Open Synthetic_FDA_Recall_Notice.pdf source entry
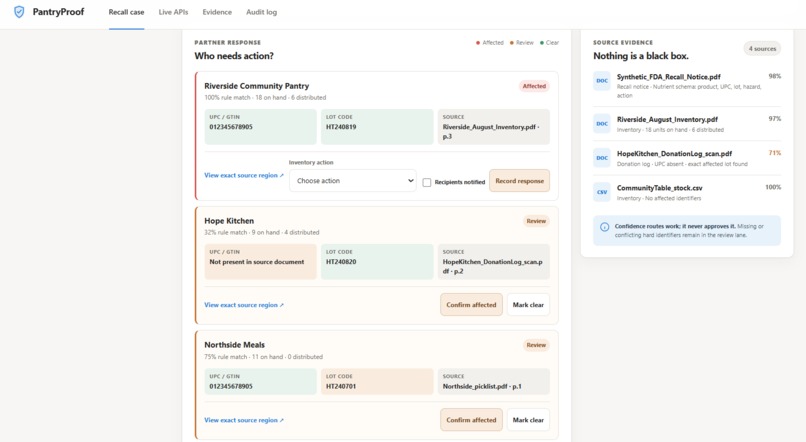This screenshot has width=806, height=442. 687,85
